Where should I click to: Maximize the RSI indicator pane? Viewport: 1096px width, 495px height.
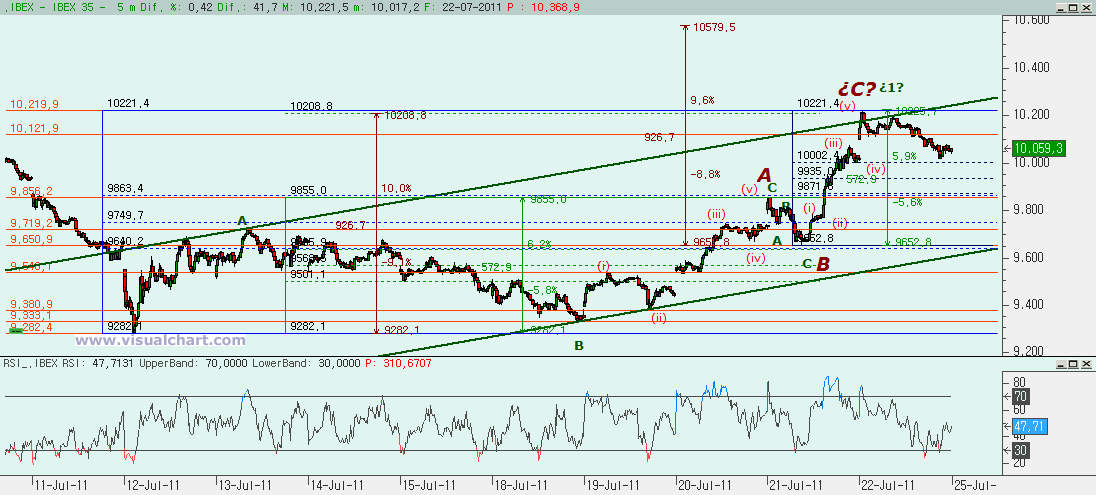click(1072, 364)
